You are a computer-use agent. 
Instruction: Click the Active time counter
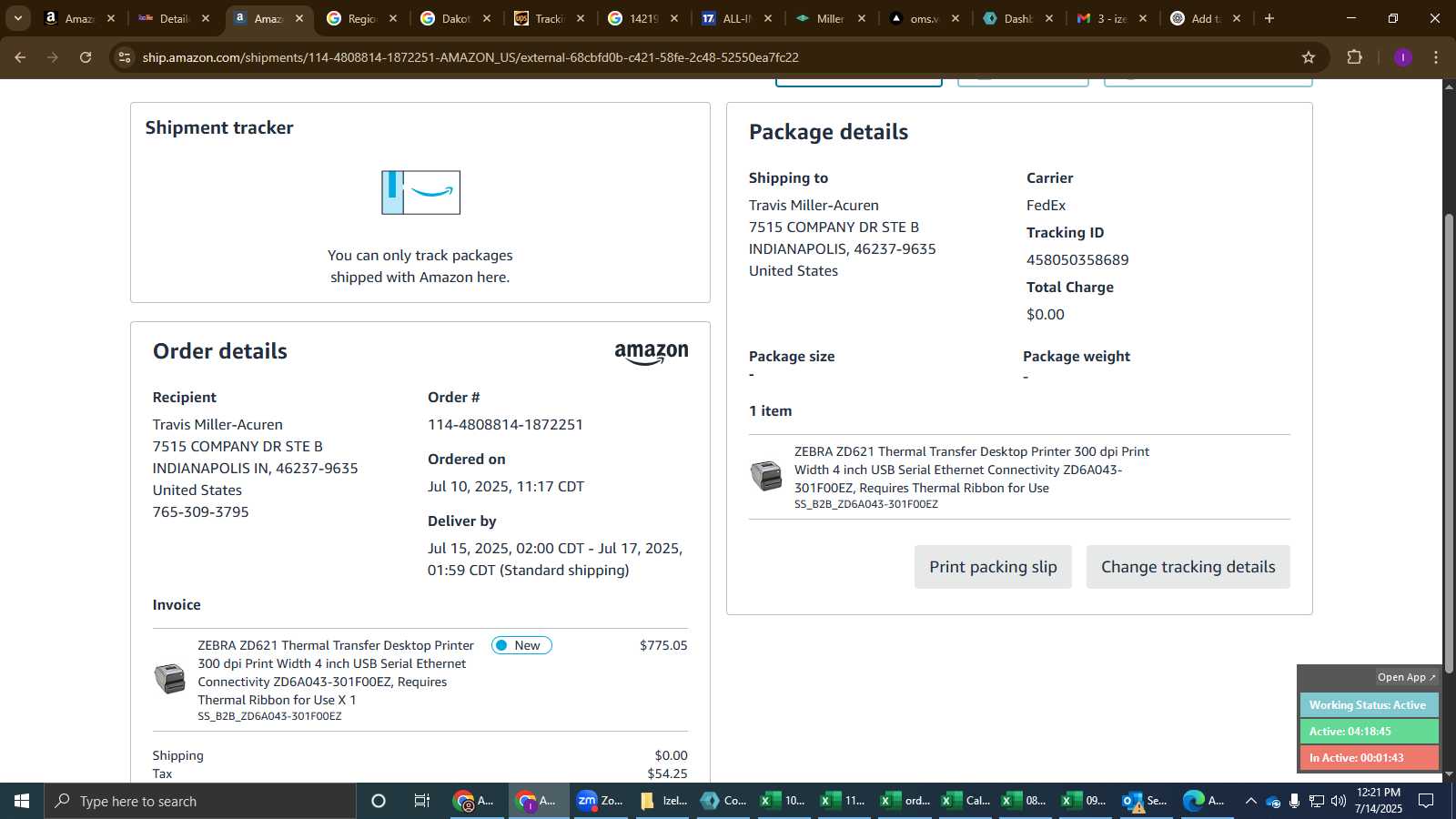1369,732
